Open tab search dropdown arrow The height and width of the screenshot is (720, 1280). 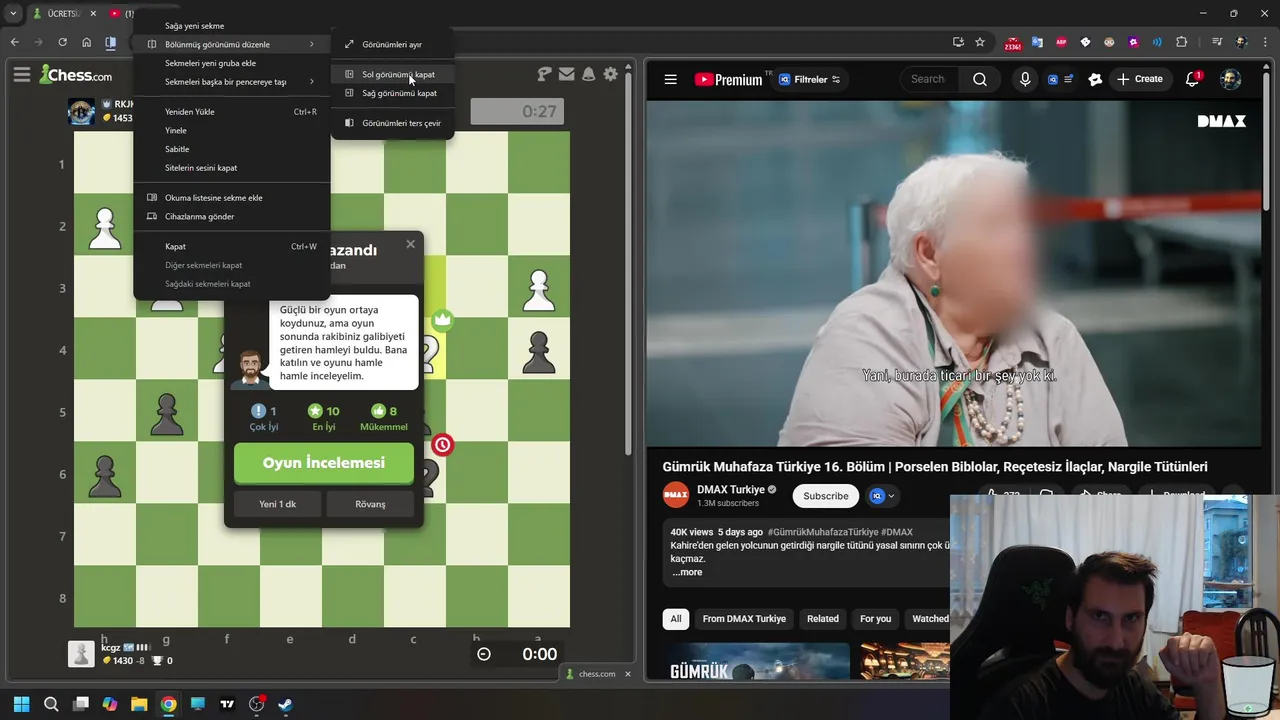pos(13,13)
